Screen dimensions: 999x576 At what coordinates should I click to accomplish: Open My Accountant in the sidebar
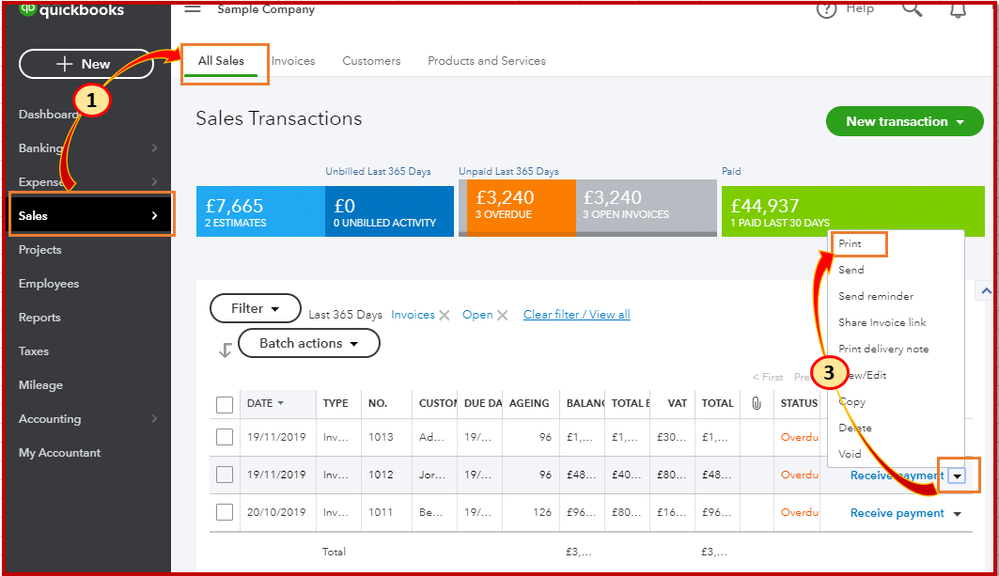(60, 453)
